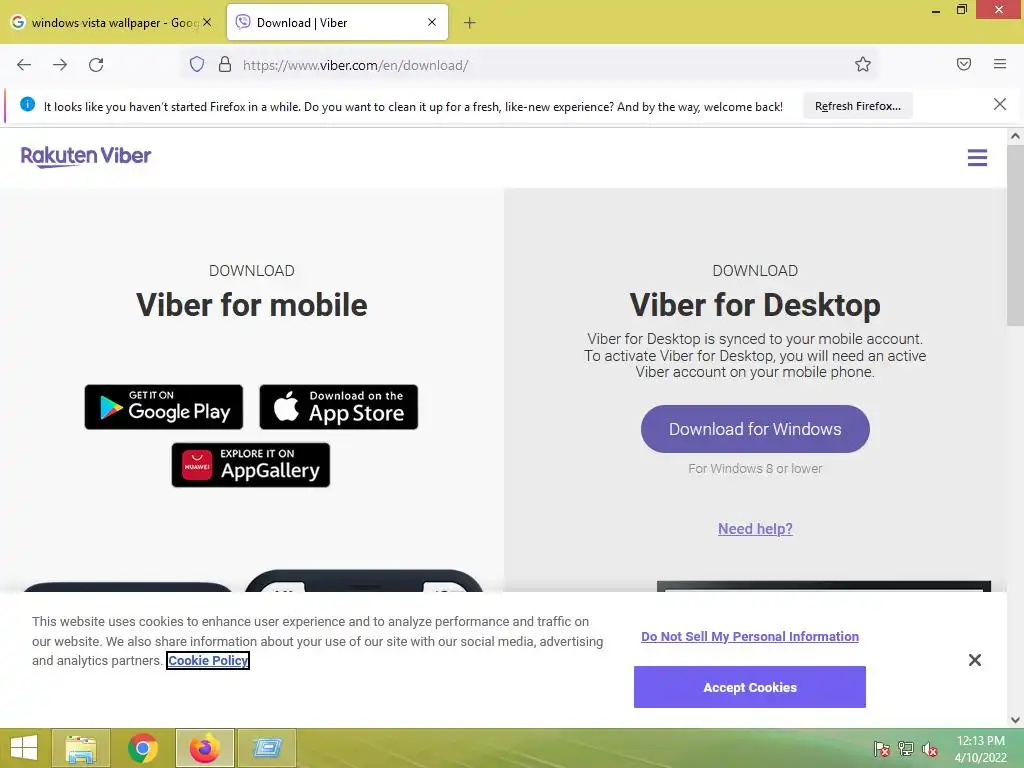Close the windows vista wallpaper tab

pyautogui.click(x=206, y=22)
